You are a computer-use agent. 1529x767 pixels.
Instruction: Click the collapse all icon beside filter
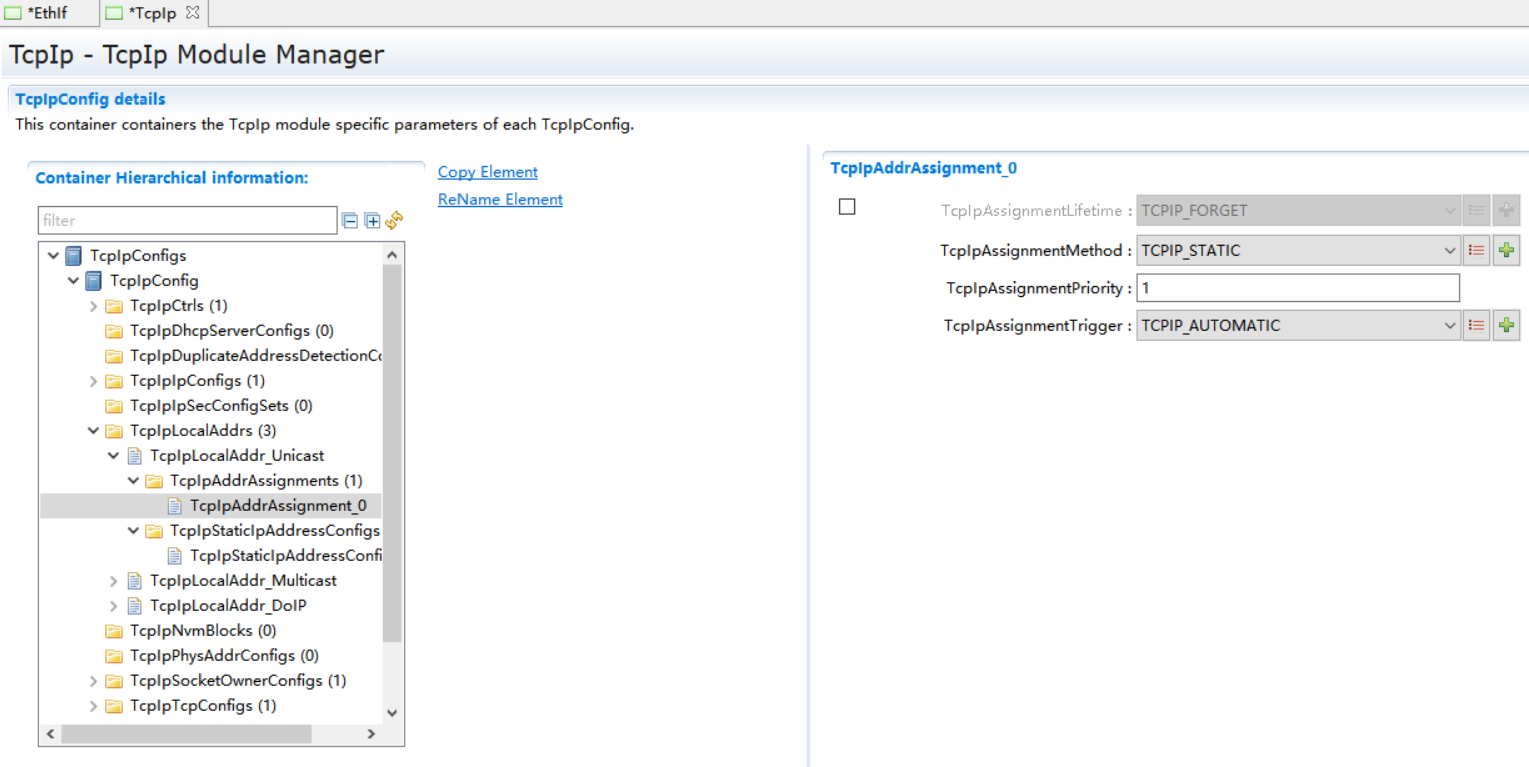pyautogui.click(x=350, y=221)
